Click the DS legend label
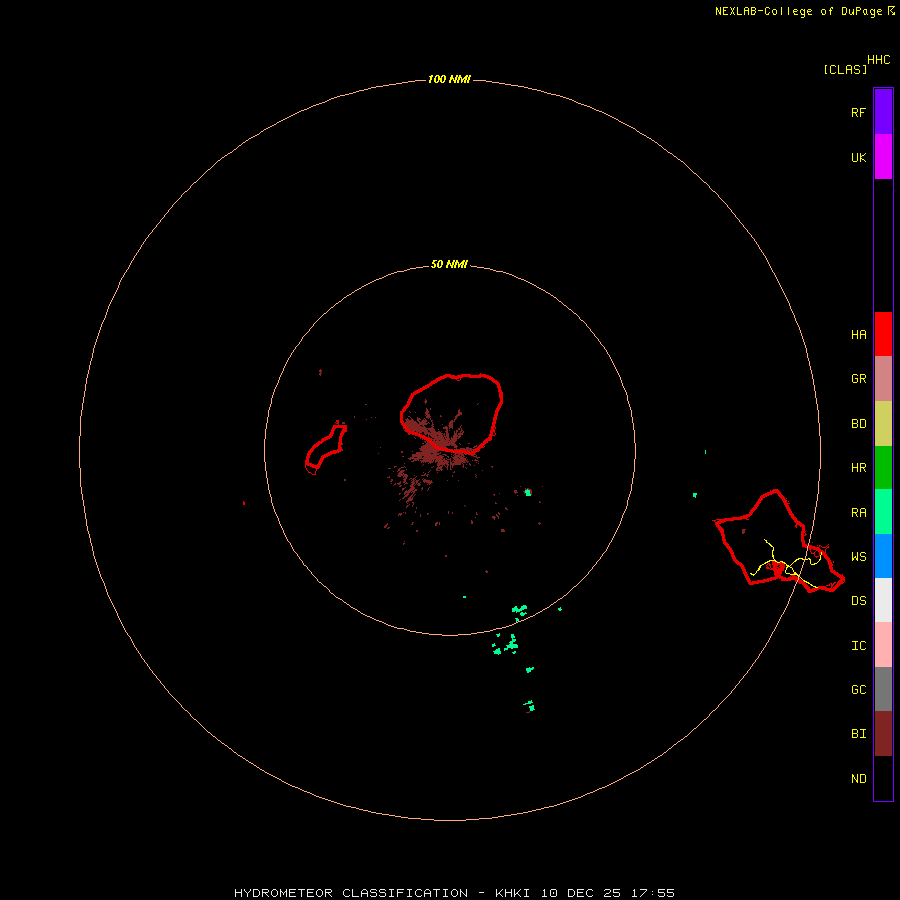900x900 pixels. click(x=858, y=601)
